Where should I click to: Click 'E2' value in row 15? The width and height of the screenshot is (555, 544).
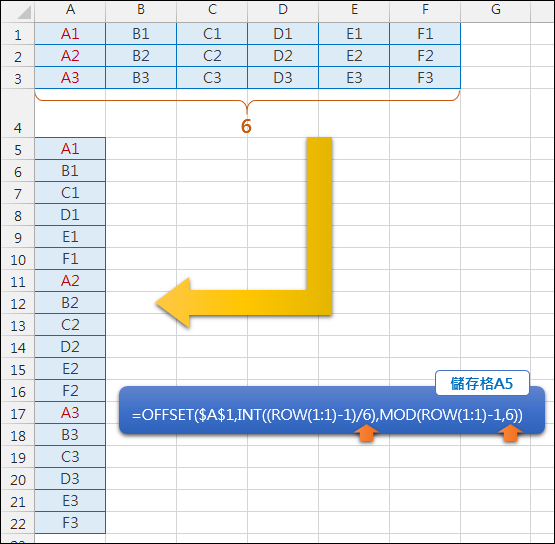(x=70, y=369)
